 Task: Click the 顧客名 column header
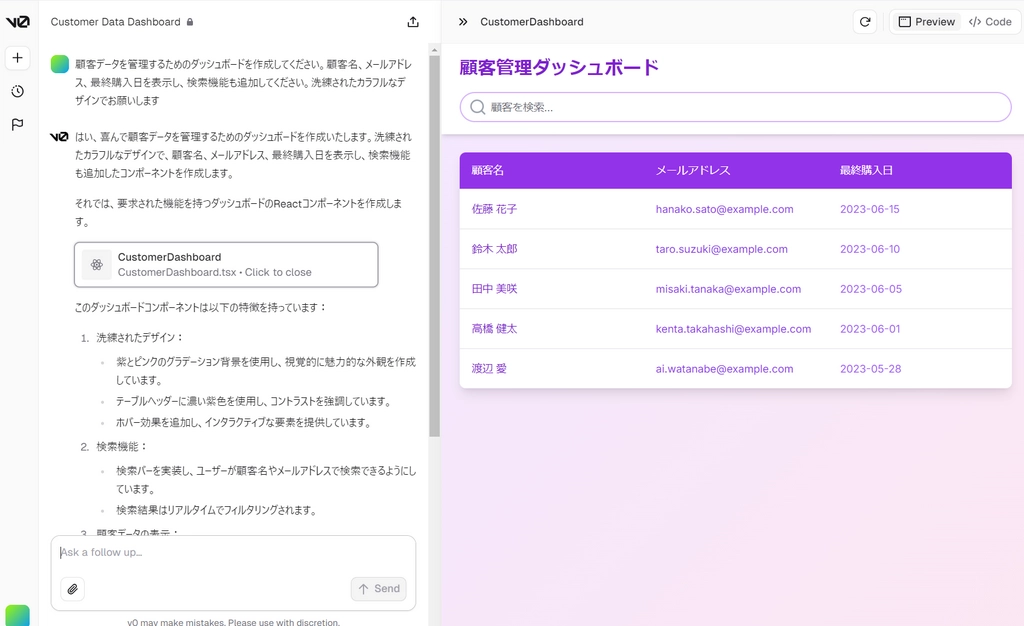[x=488, y=170]
